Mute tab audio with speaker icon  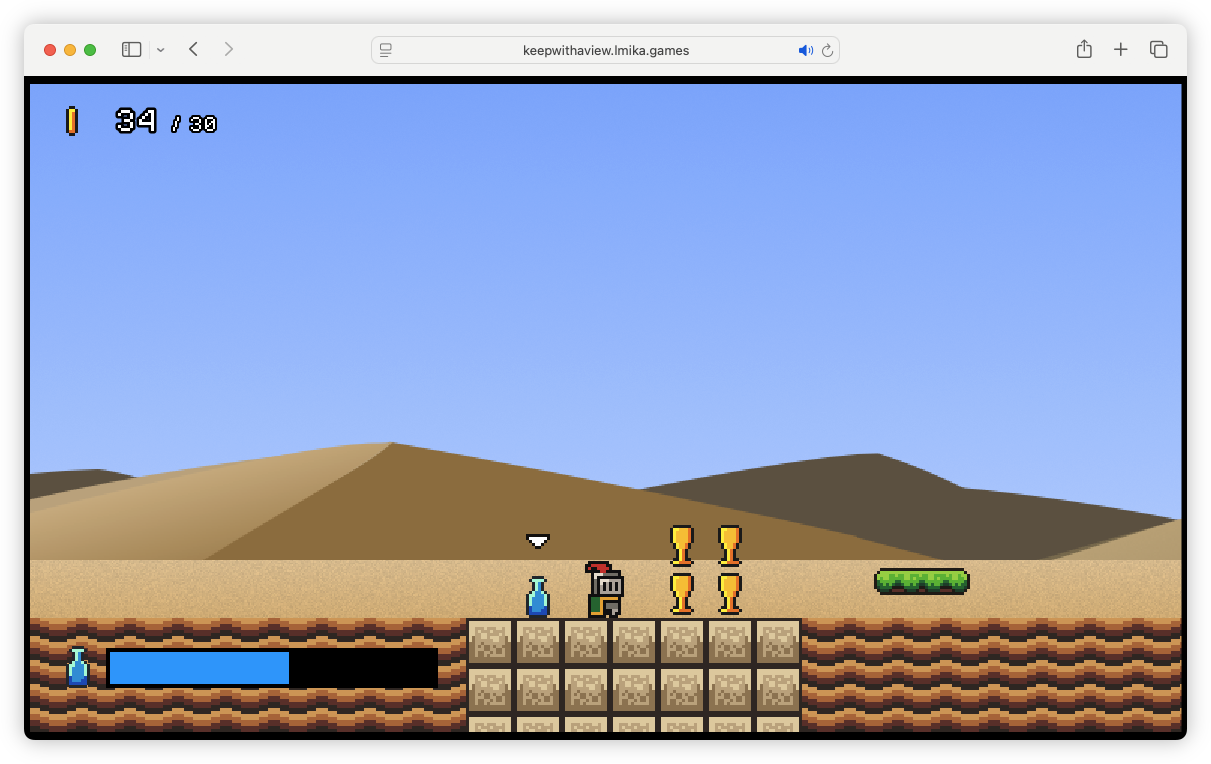coord(805,50)
